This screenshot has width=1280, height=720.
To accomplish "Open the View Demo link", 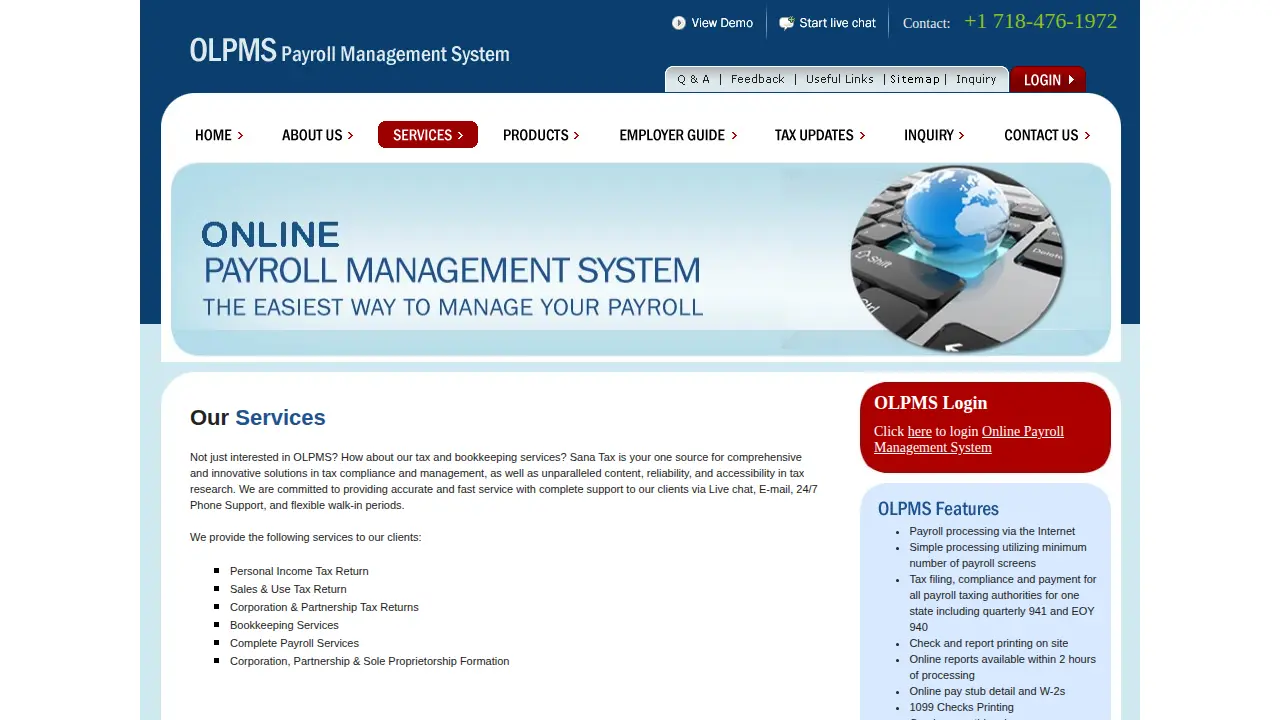I will point(722,23).
